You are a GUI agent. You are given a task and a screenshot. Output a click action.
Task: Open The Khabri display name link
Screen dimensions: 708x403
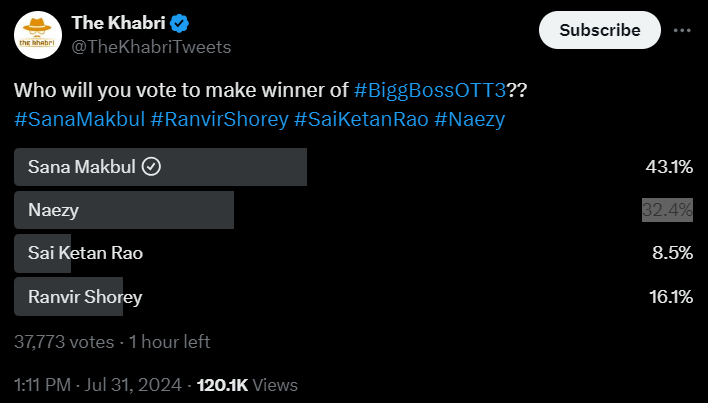pyautogui.click(x=120, y=23)
